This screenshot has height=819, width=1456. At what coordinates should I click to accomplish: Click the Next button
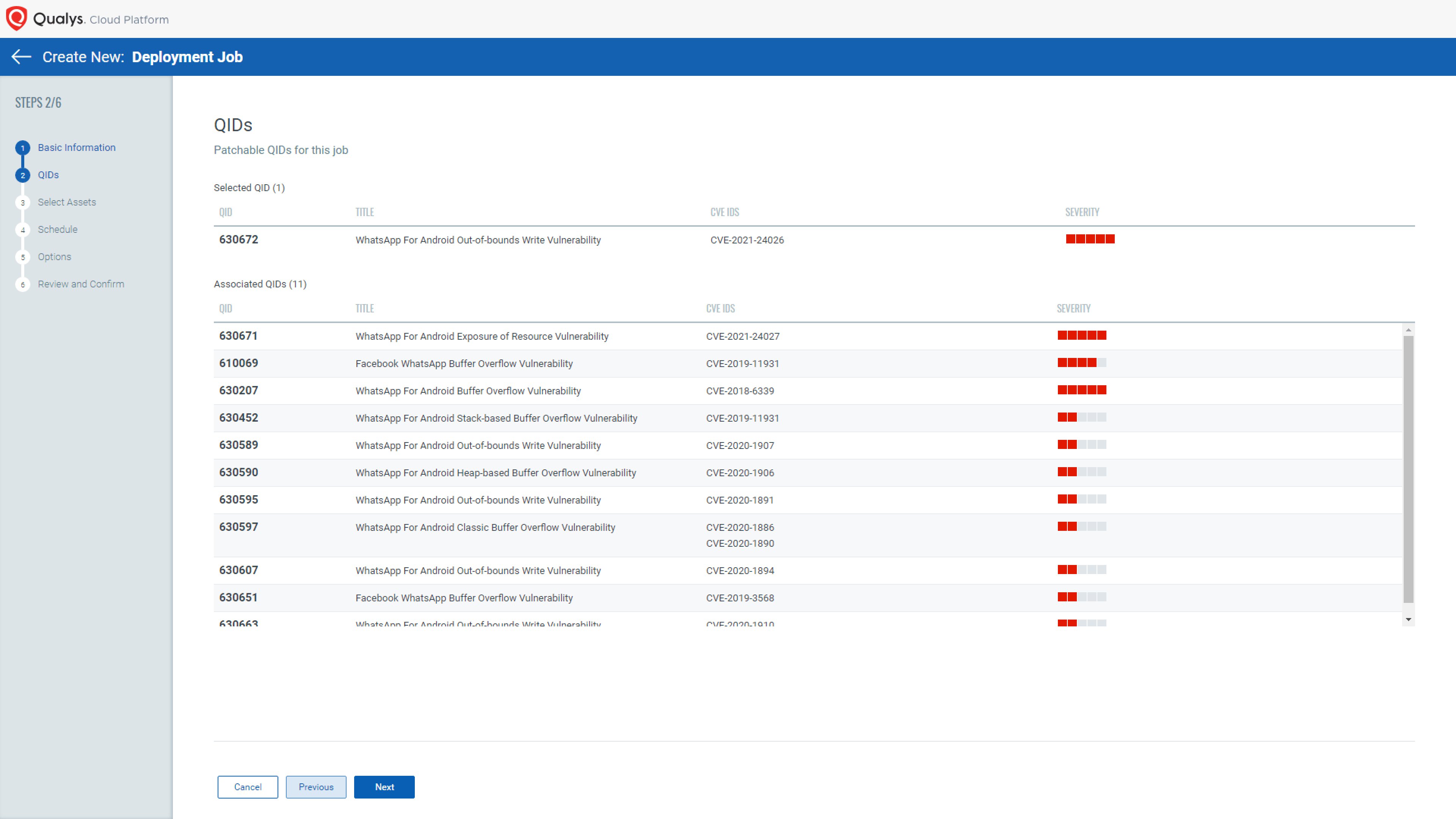384,787
